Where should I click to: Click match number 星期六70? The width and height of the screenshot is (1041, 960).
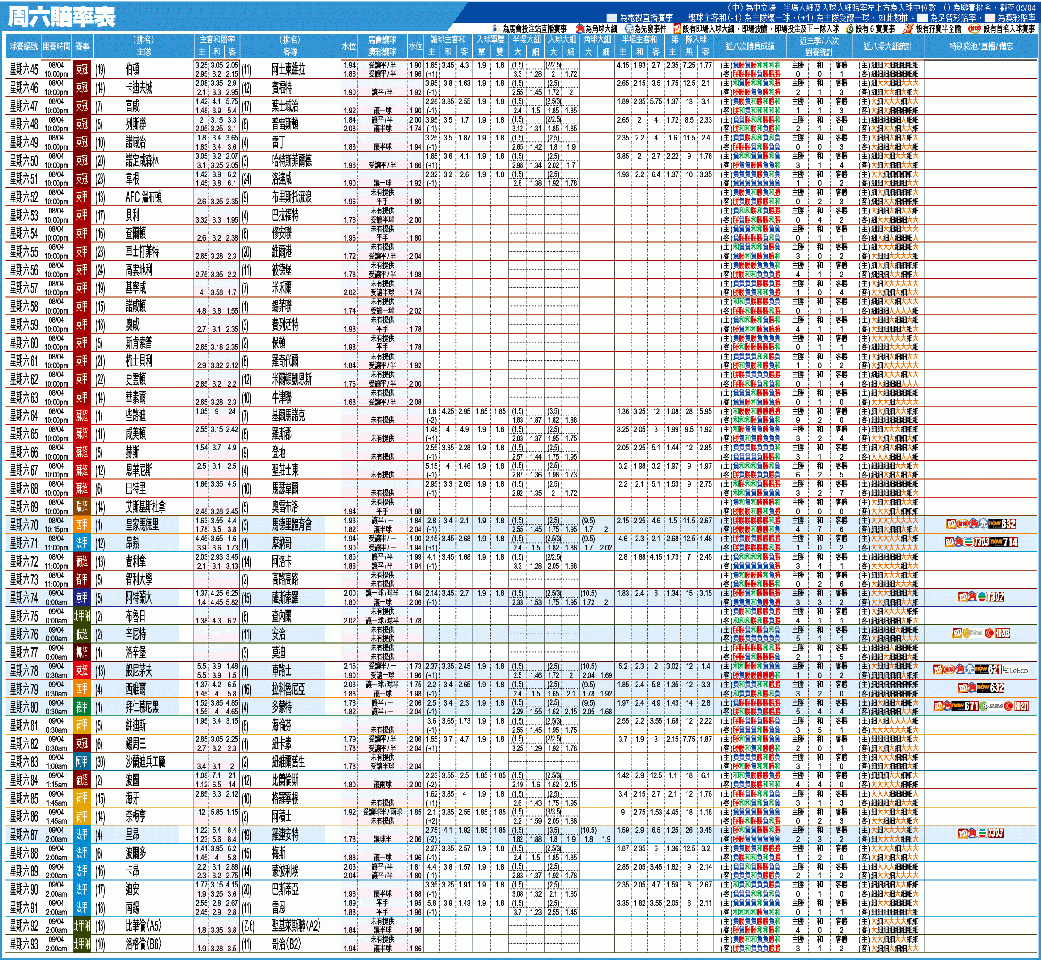(24, 524)
